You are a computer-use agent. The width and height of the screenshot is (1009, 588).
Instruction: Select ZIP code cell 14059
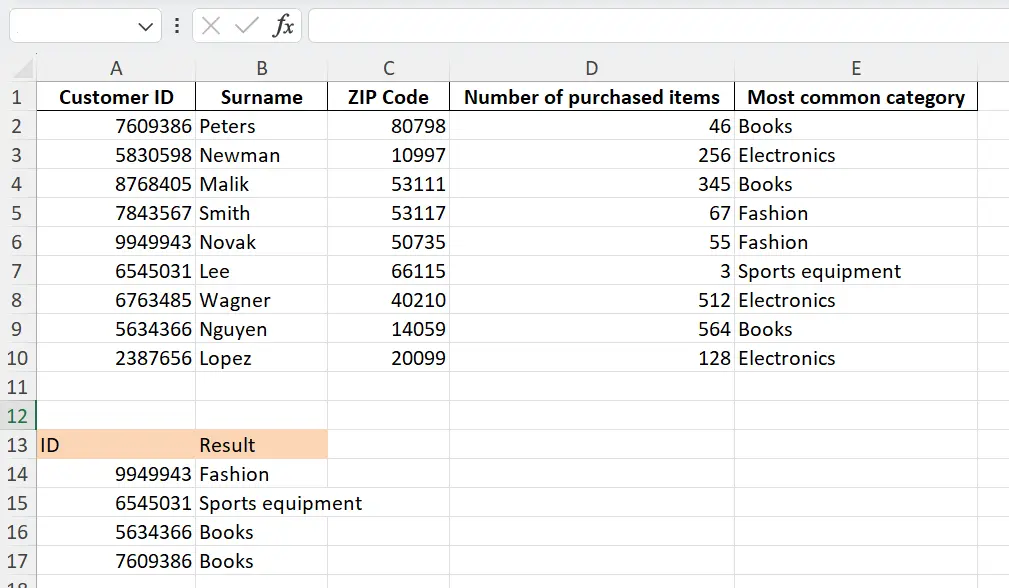pos(388,328)
